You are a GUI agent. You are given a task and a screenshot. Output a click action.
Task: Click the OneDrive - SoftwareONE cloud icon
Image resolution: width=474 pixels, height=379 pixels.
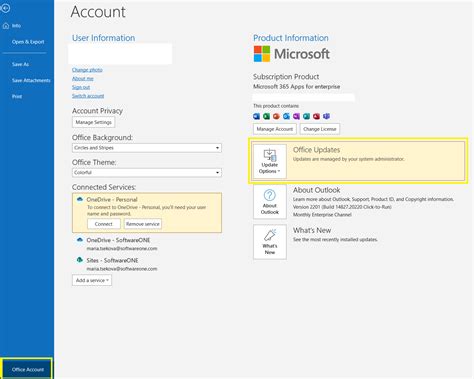point(80,240)
